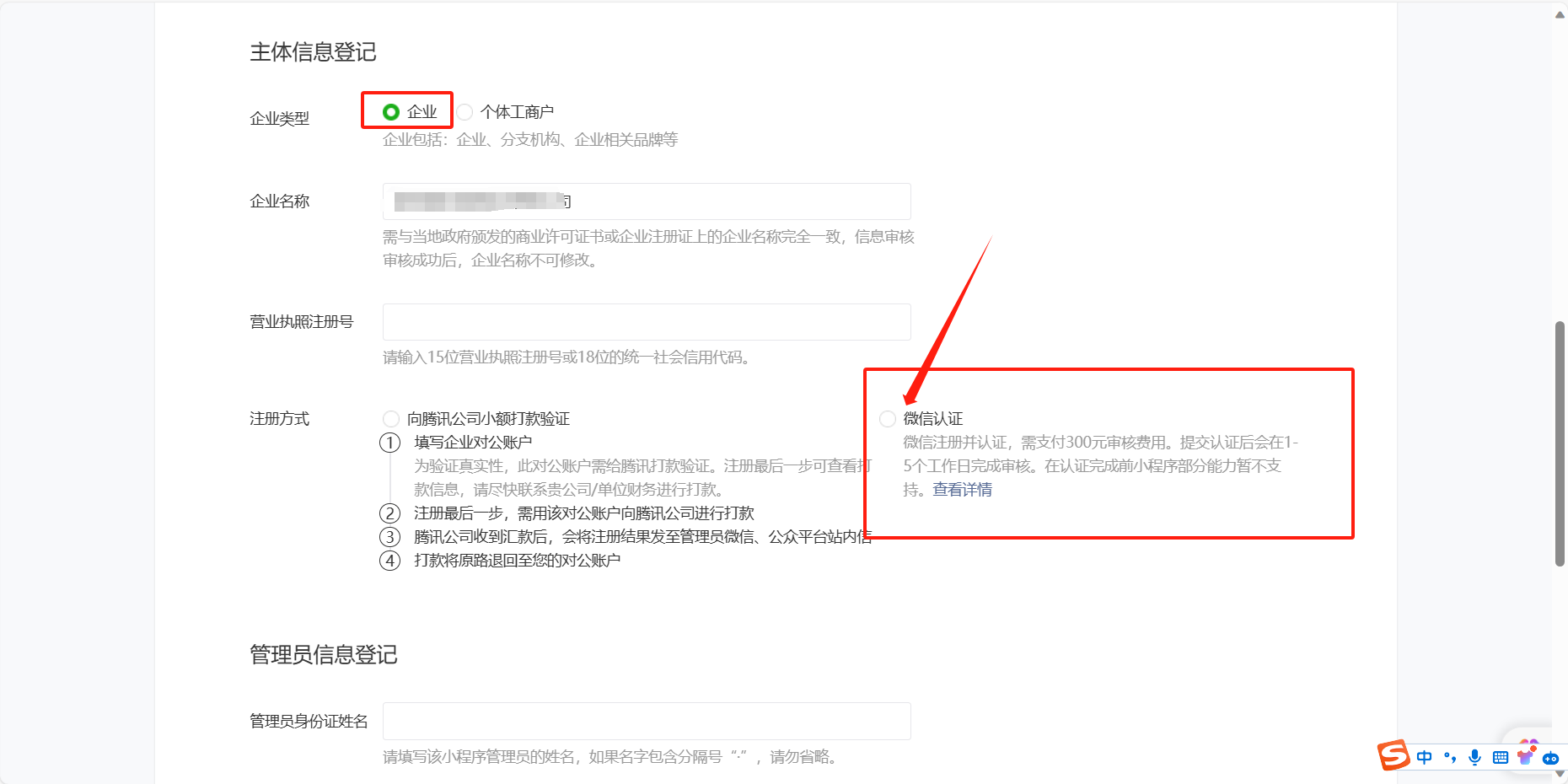The image size is (1568, 784).
Task: Click step 3 text 腾讯公司收到汇款后
Action: point(643,537)
